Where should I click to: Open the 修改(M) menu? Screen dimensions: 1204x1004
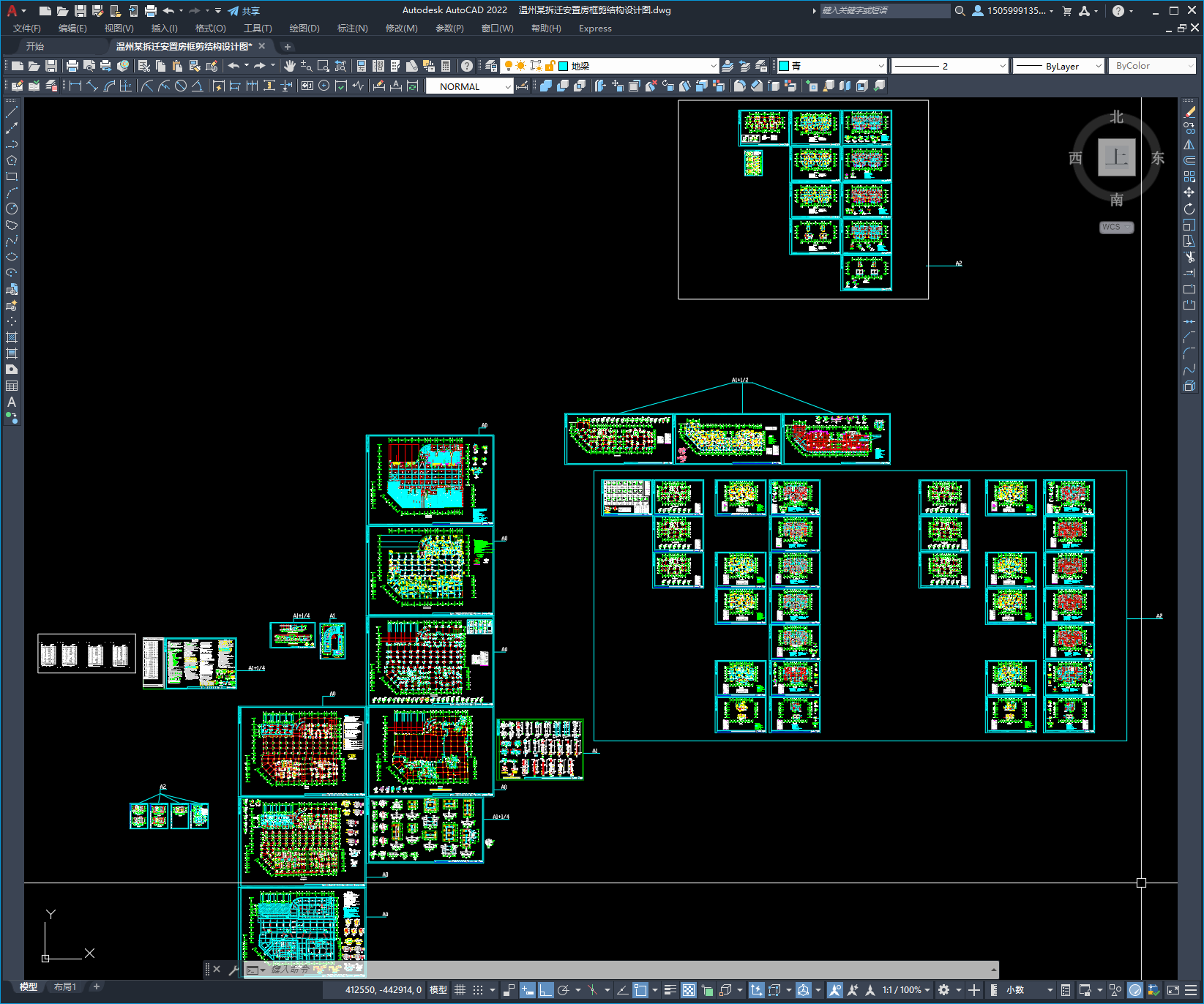tap(401, 29)
